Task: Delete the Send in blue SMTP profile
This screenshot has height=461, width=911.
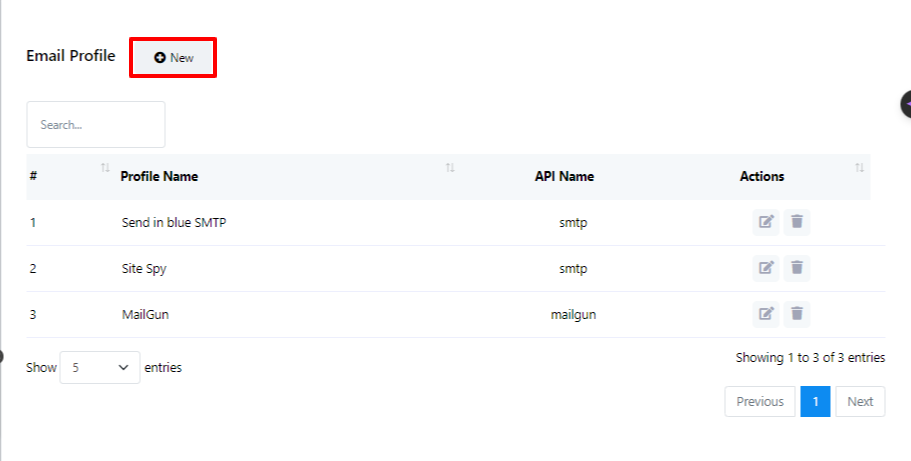Action: coord(797,222)
